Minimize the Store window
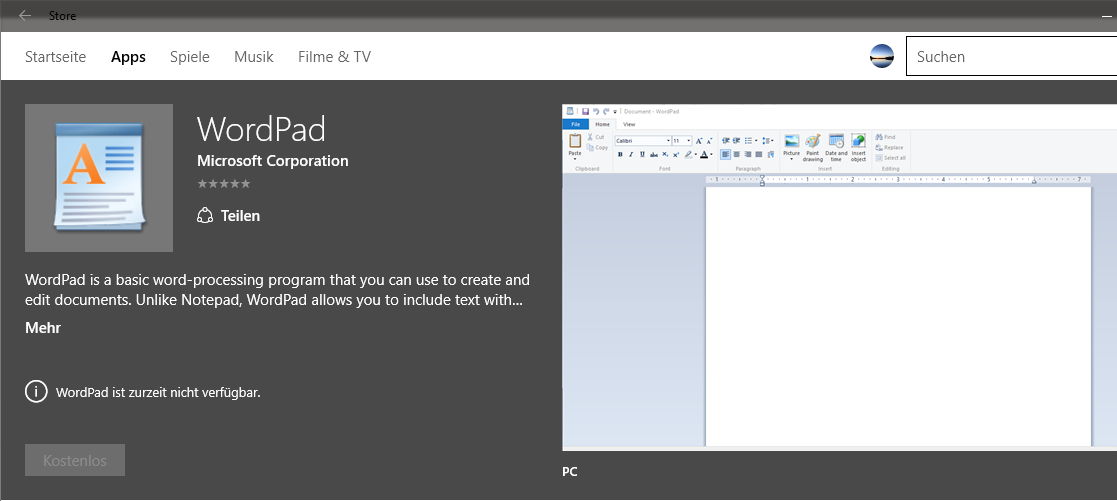The image size is (1117, 501). click(x=1106, y=16)
